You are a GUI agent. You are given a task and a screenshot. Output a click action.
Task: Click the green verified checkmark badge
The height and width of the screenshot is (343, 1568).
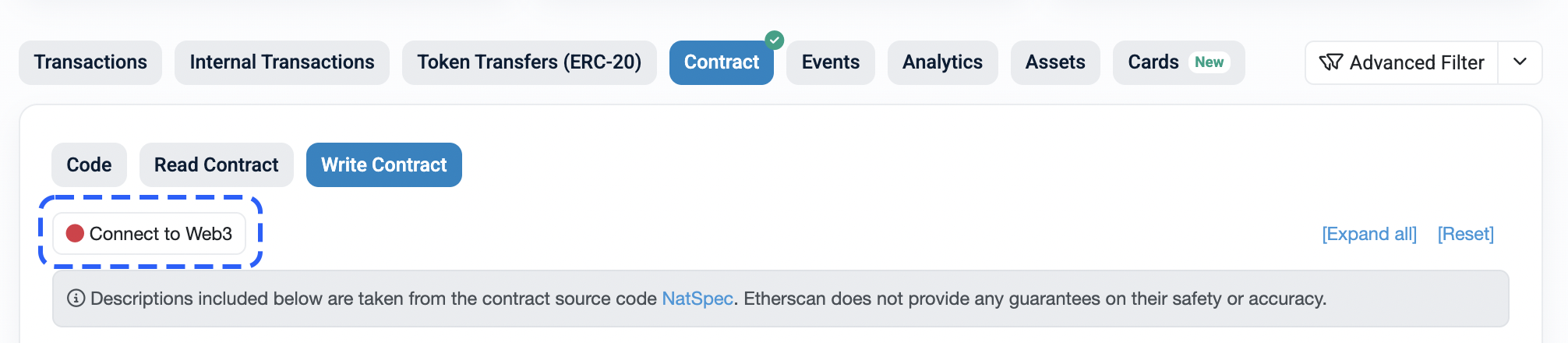tap(774, 40)
